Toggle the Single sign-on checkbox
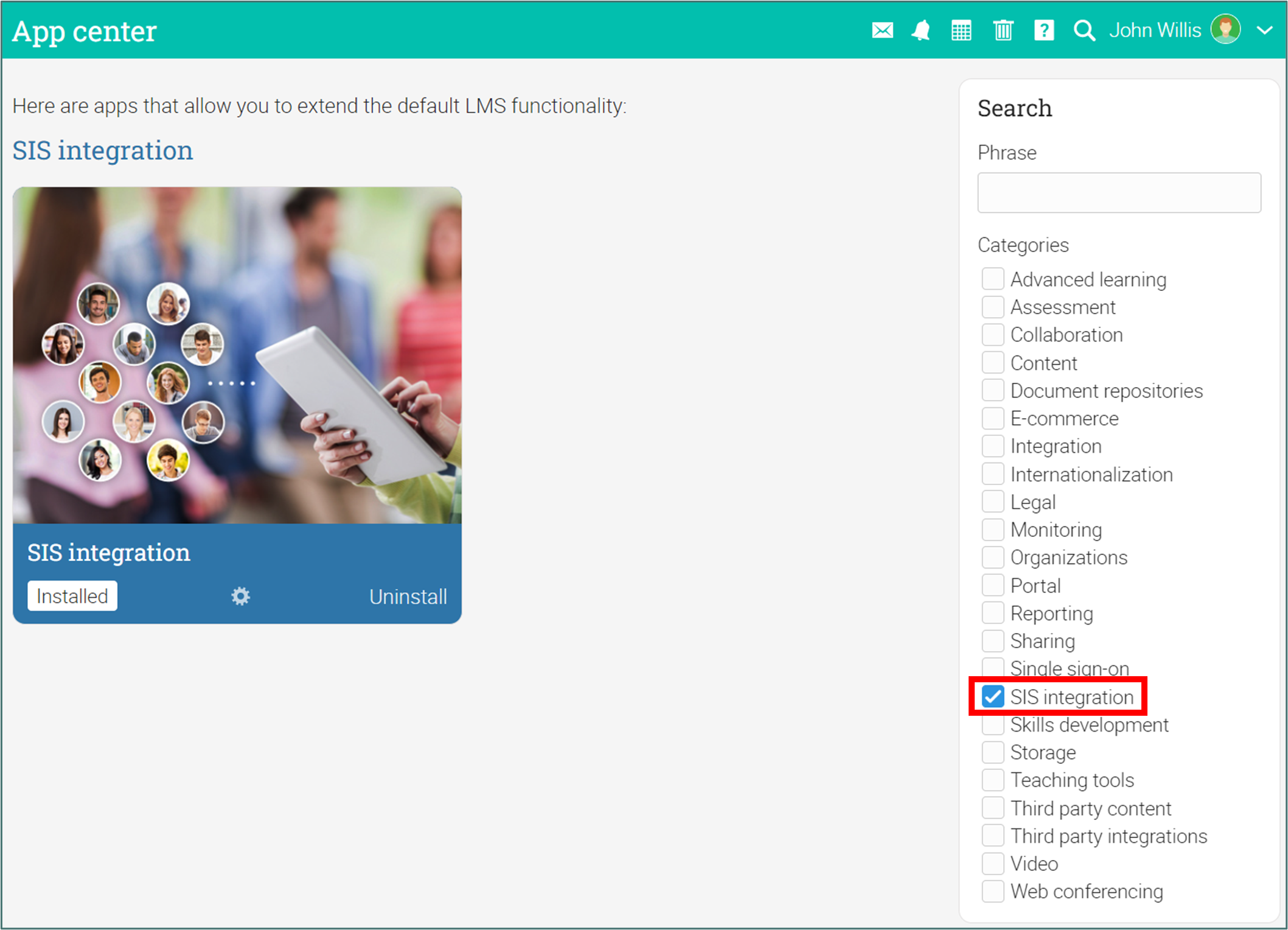1288x930 pixels. [x=993, y=666]
